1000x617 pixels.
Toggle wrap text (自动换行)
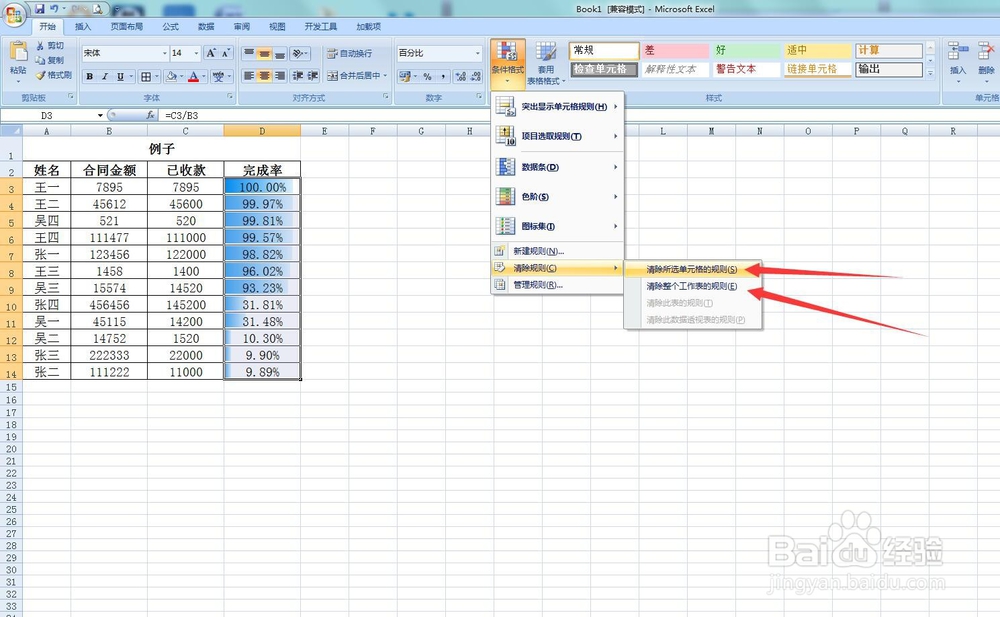coord(349,54)
